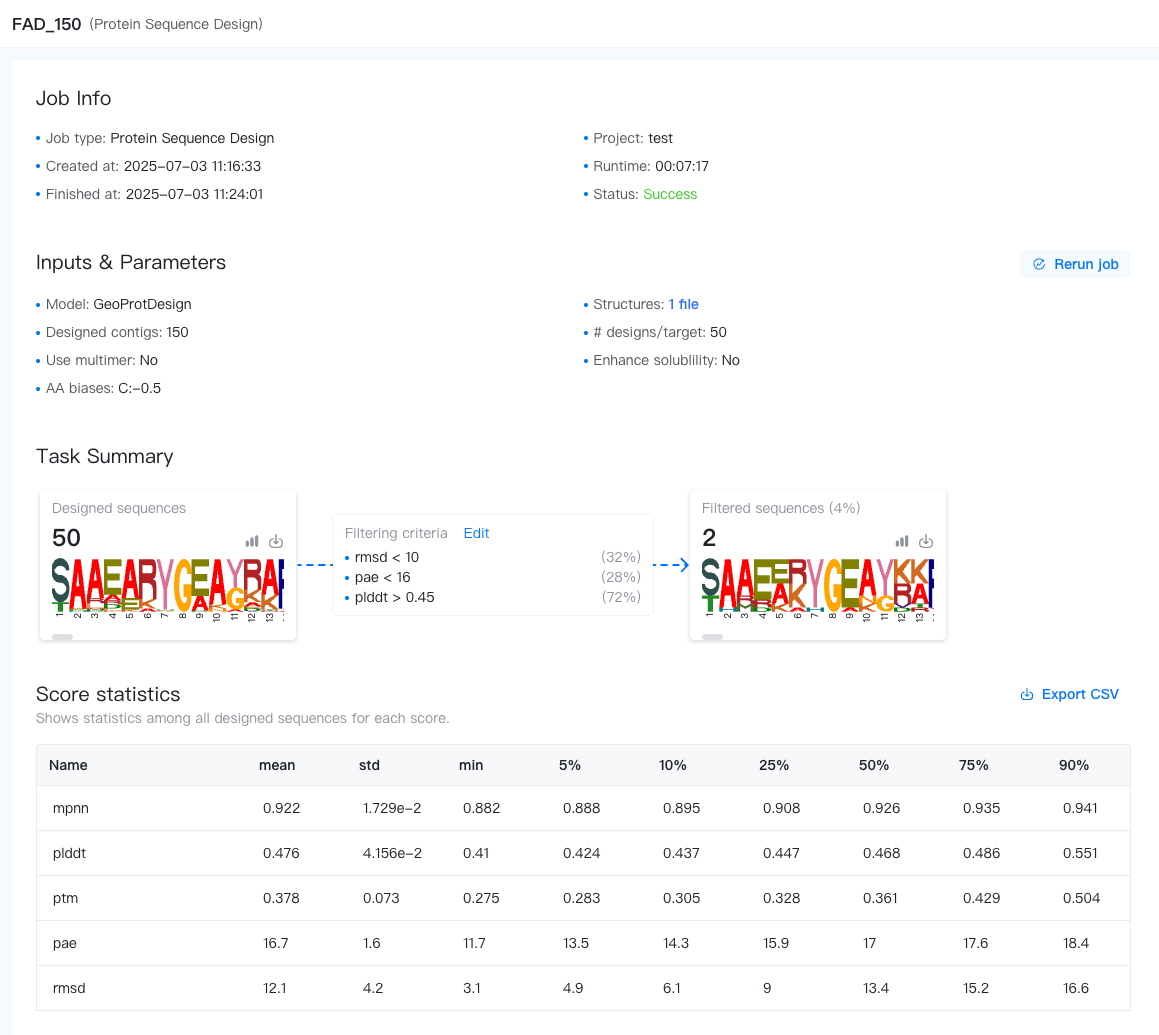Click the FAD_150 job title
This screenshot has width=1159, height=1035.
click(x=47, y=24)
